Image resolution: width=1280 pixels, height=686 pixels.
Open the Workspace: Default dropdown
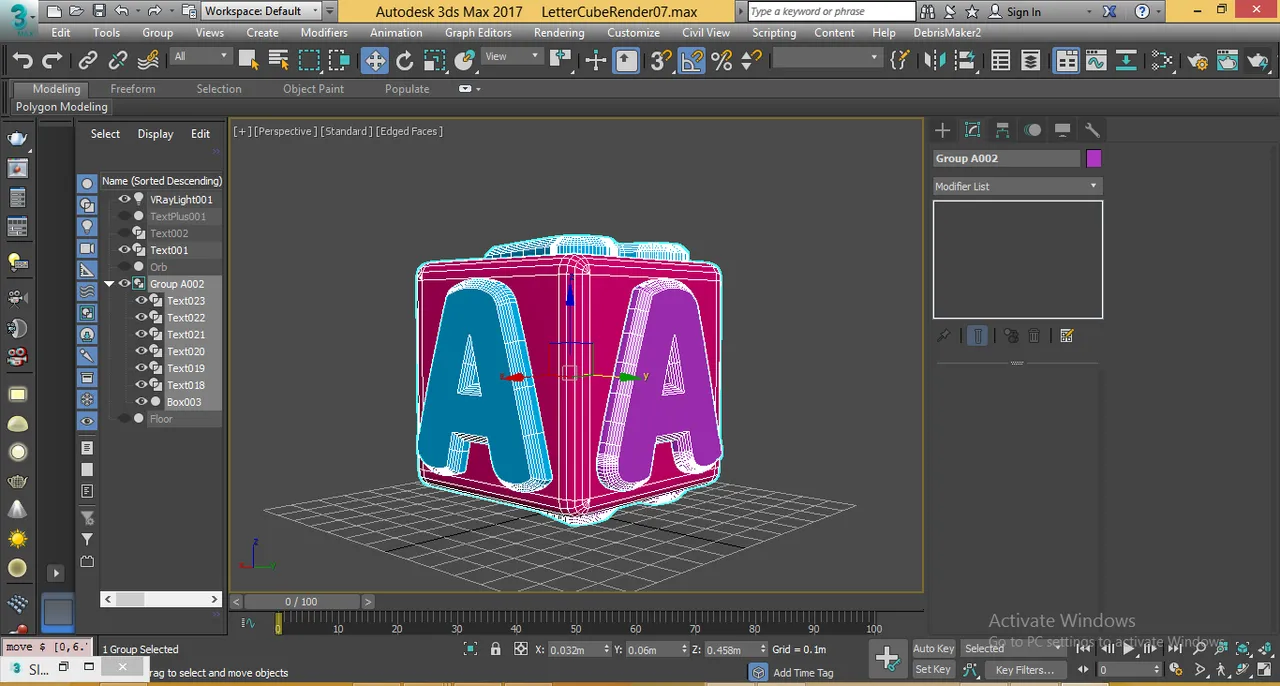[x=262, y=11]
